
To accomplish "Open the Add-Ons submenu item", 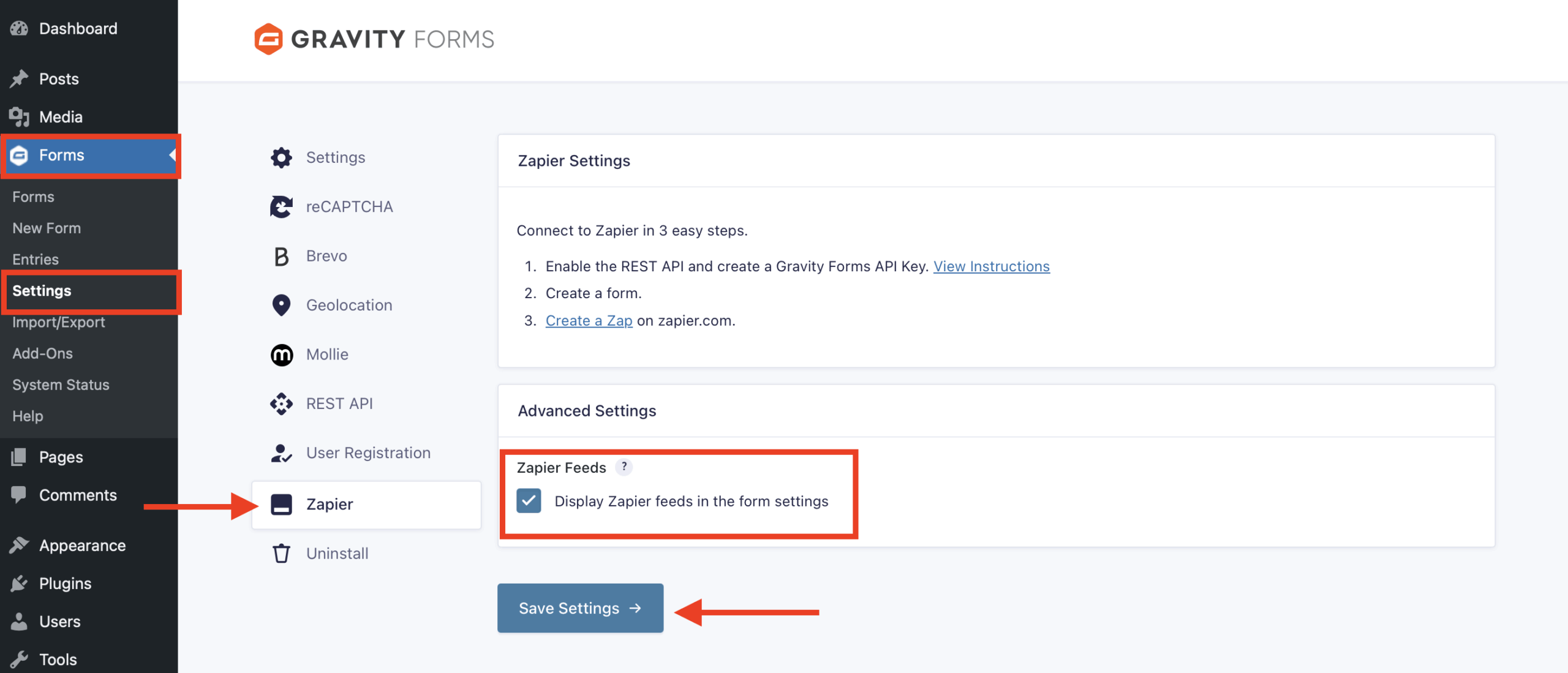I will click(43, 353).
